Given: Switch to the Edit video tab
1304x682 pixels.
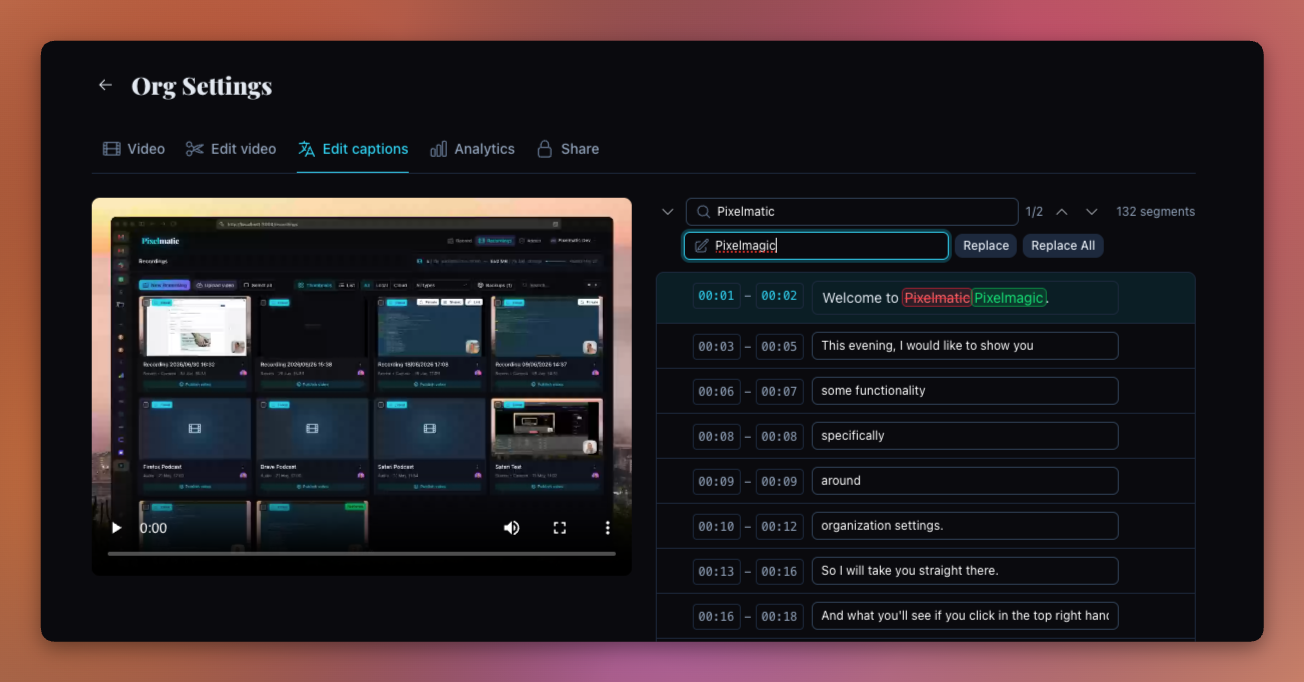Looking at the screenshot, I should coord(231,149).
